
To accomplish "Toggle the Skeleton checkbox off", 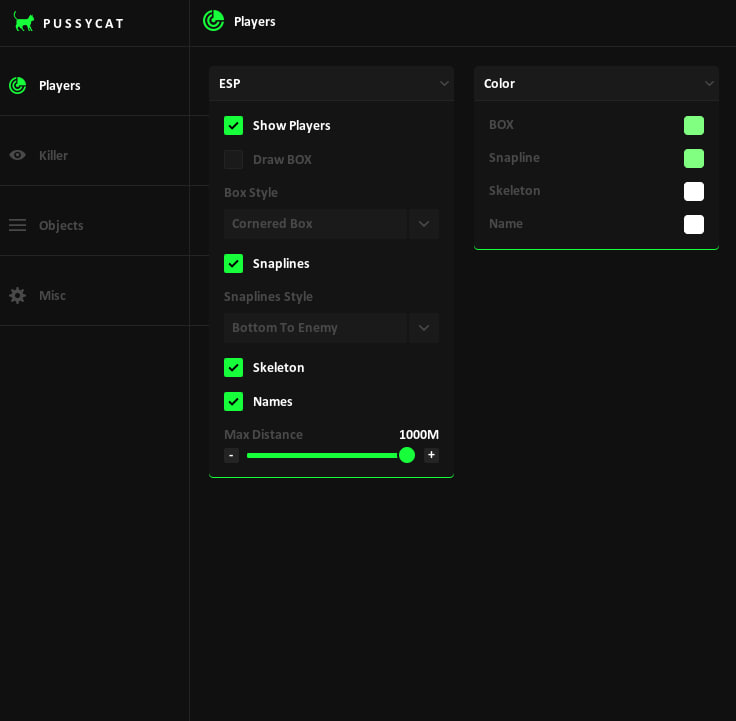I will [233, 367].
